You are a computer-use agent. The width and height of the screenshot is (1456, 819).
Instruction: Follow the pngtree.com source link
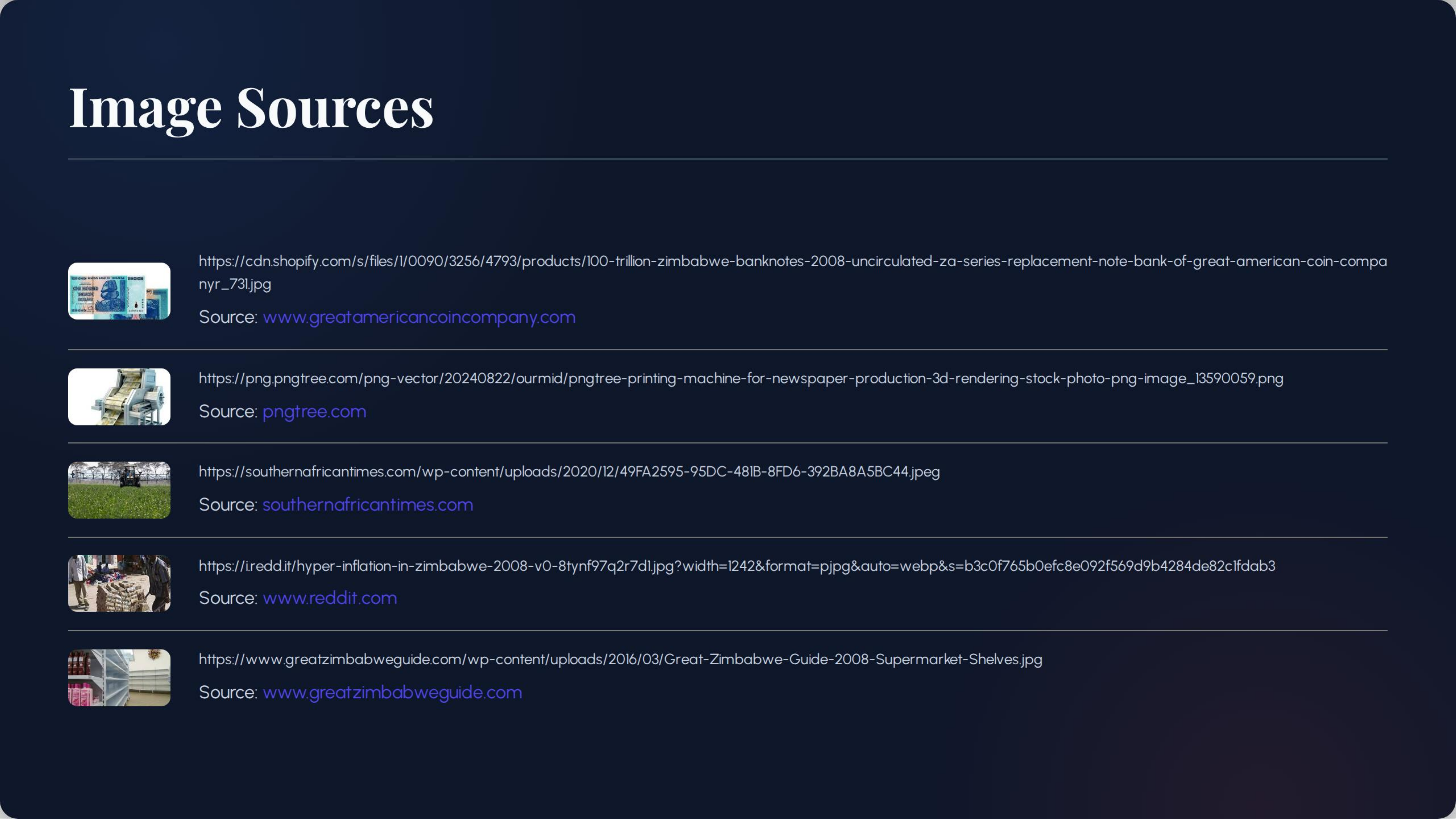click(x=314, y=411)
